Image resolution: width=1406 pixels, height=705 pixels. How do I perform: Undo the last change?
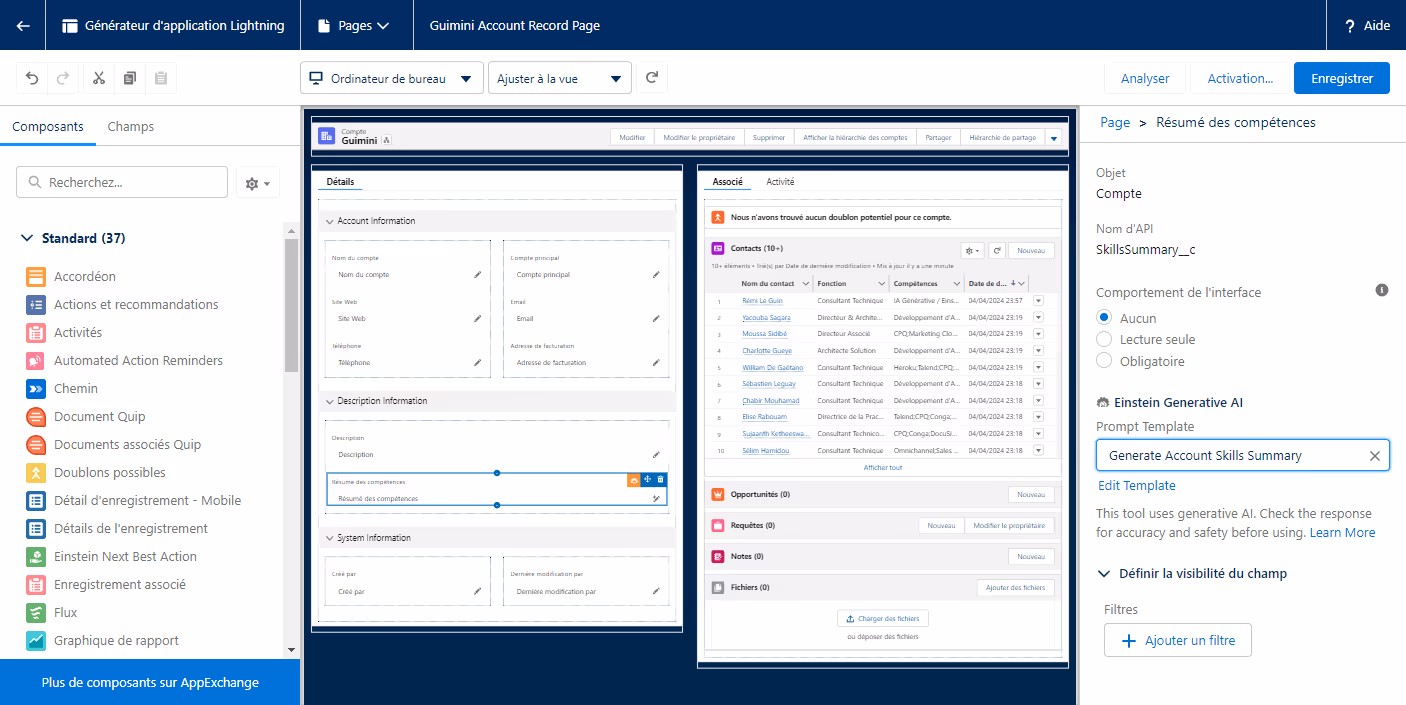click(x=33, y=78)
